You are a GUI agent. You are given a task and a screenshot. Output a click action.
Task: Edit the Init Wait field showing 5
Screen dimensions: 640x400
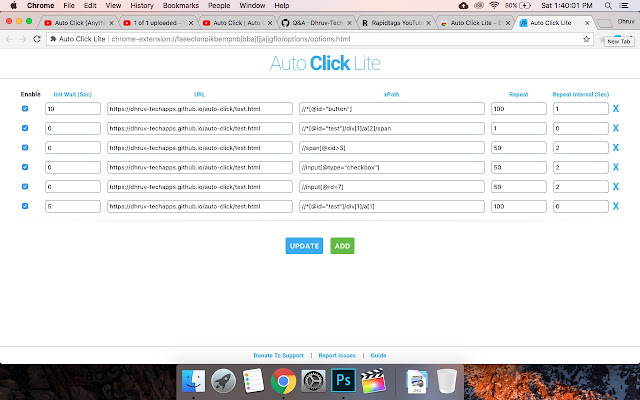(73, 206)
